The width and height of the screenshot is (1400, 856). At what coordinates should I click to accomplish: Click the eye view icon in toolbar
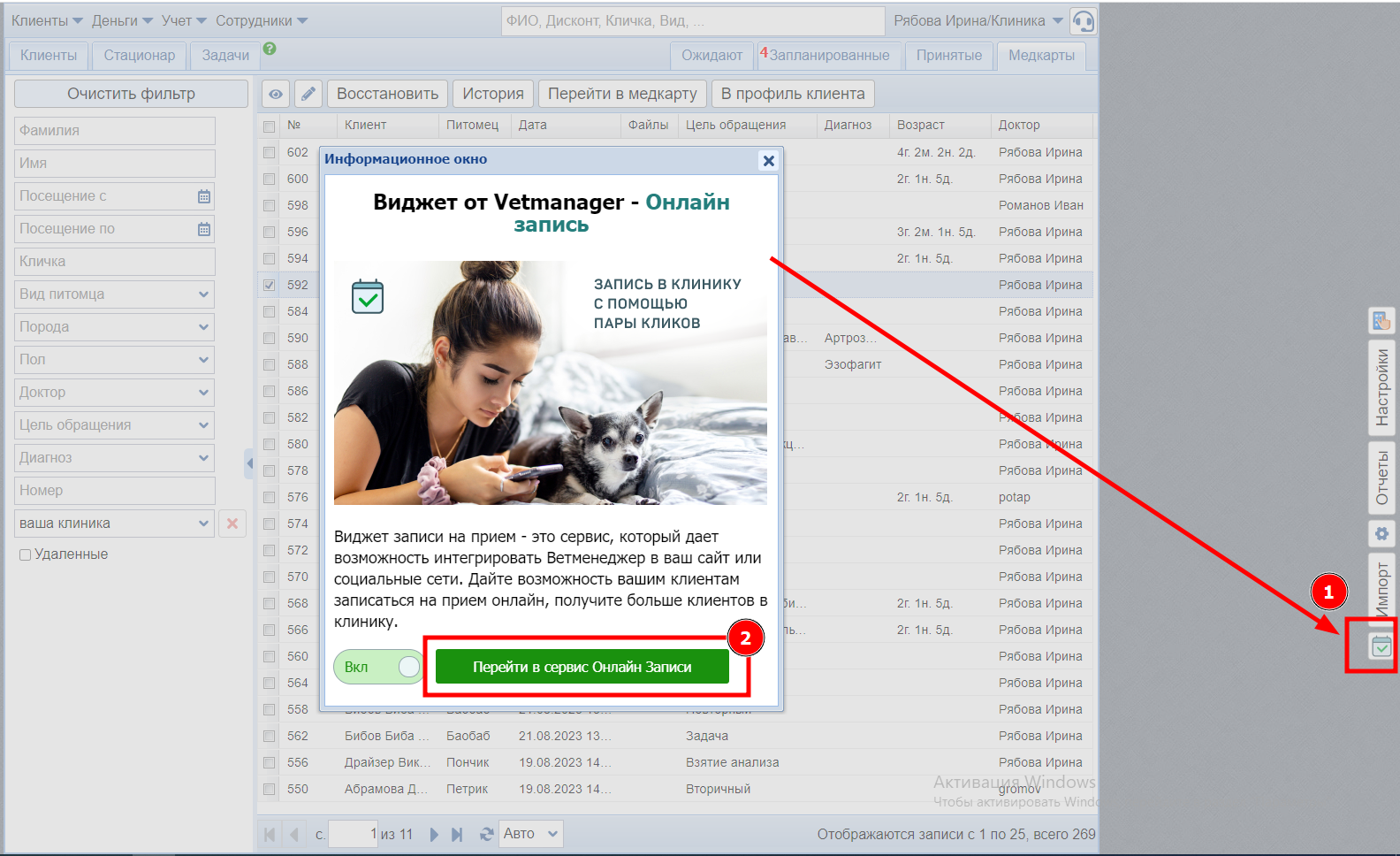click(276, 94)
